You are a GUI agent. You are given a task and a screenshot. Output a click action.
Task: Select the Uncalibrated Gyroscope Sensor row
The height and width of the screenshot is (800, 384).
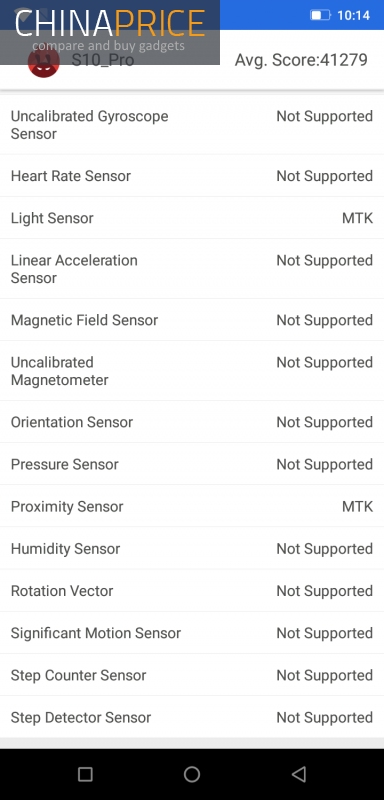[192, 124]
